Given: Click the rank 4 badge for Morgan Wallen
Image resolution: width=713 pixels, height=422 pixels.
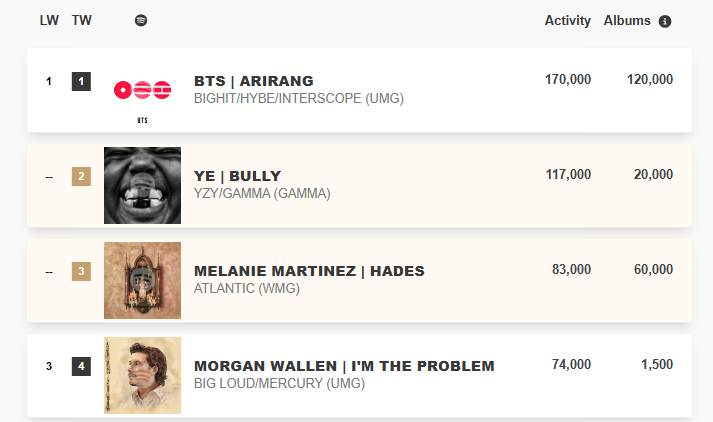Looking at the screenshot, I should [81, 366].
